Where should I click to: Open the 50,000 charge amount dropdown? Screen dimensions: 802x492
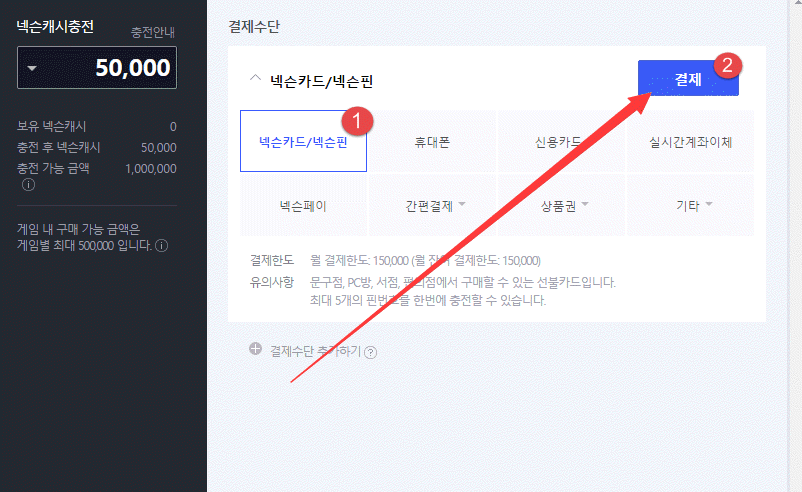tap(97, 68)
